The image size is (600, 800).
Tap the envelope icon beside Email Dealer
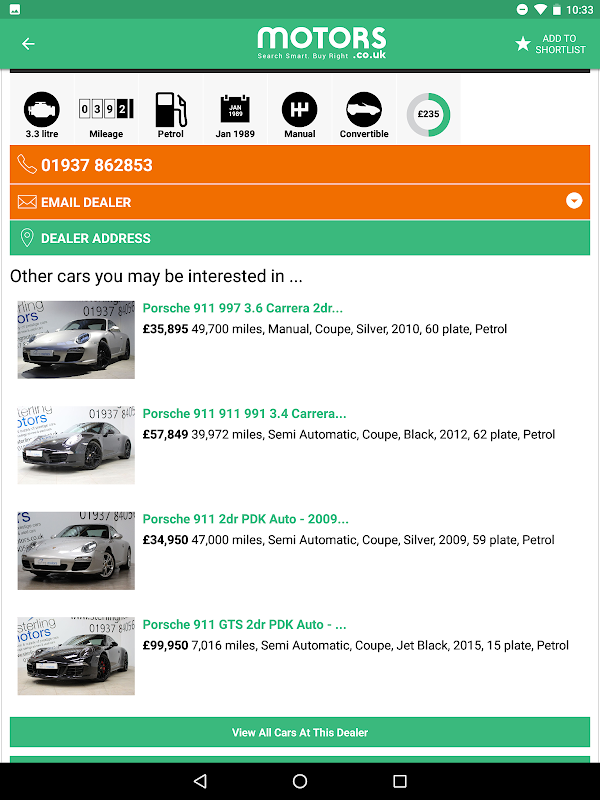27,202
